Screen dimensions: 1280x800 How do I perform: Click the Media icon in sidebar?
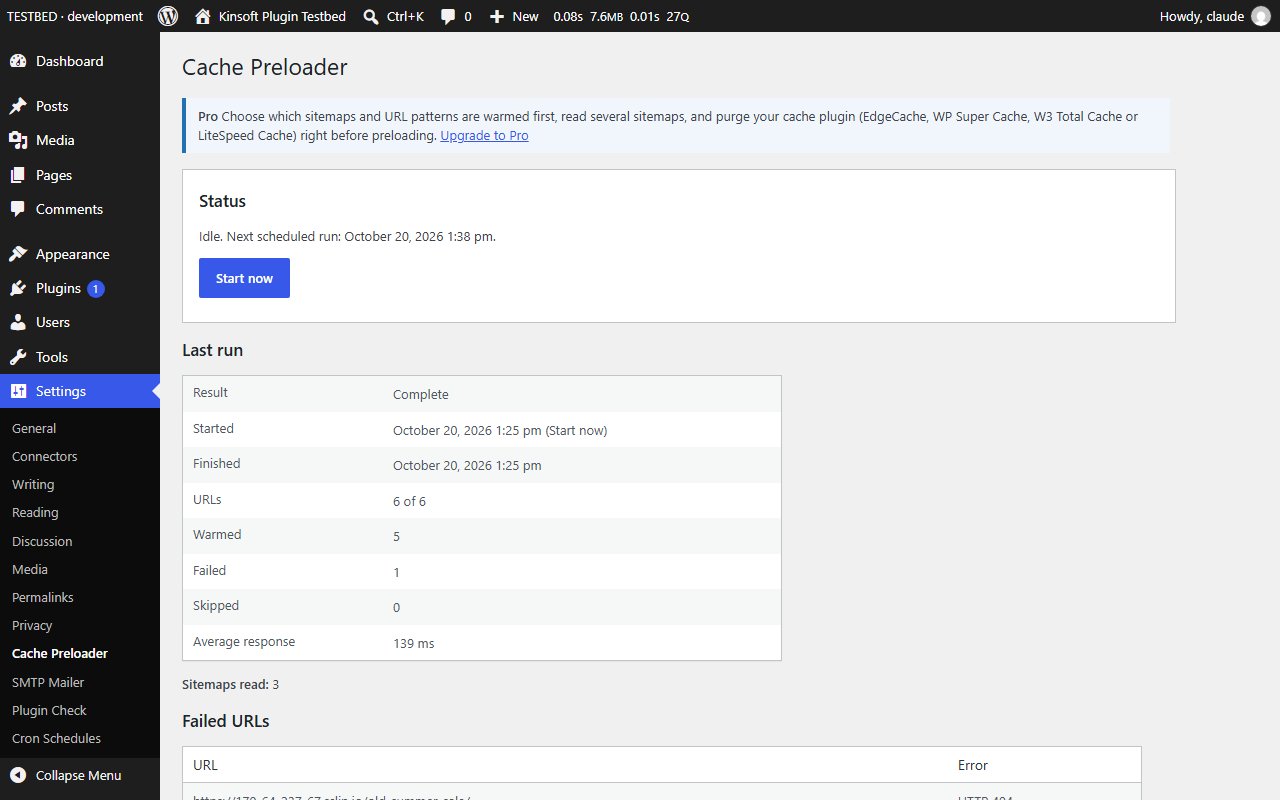point(18,140)
